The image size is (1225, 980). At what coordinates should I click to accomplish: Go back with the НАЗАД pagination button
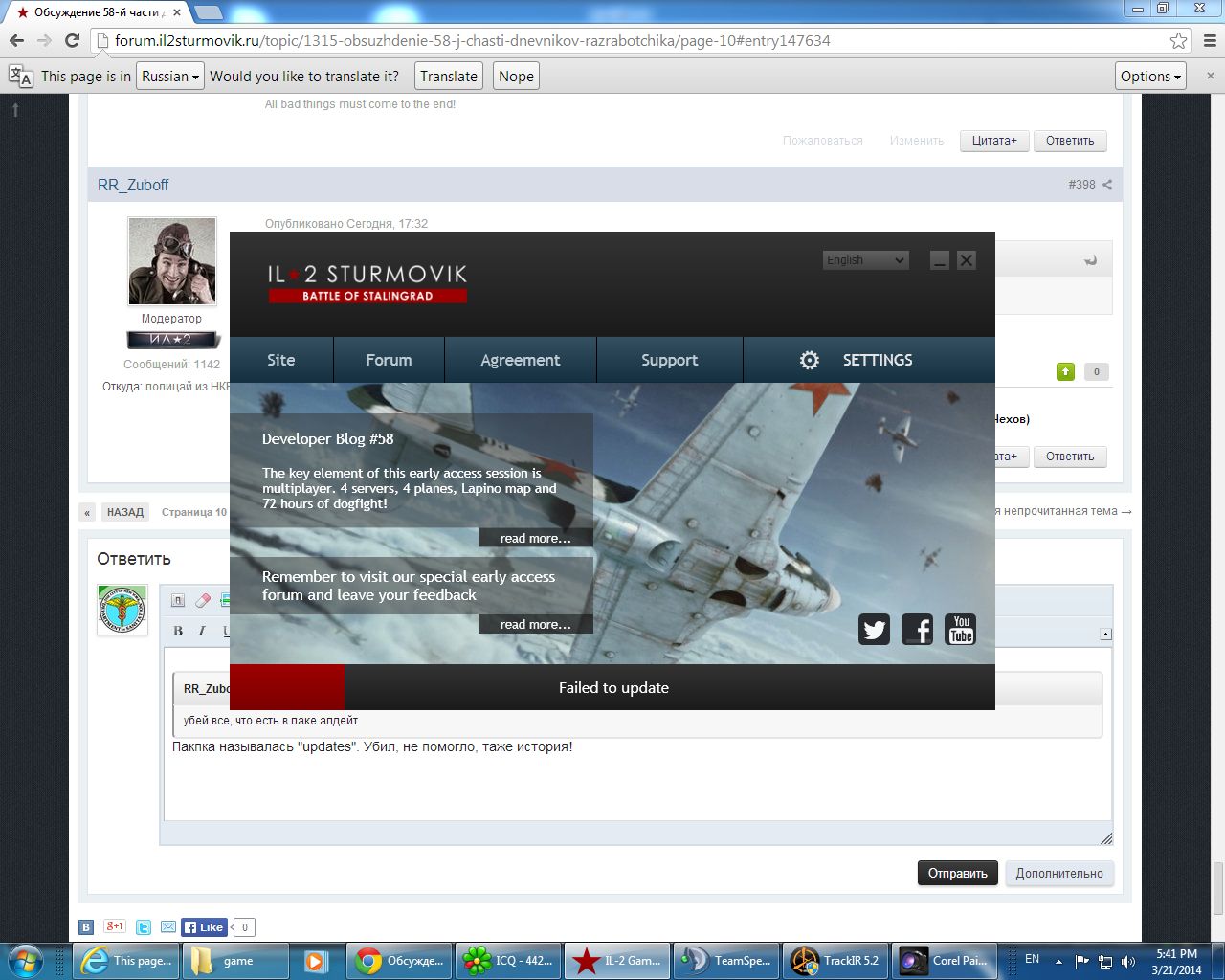point(125,512)
